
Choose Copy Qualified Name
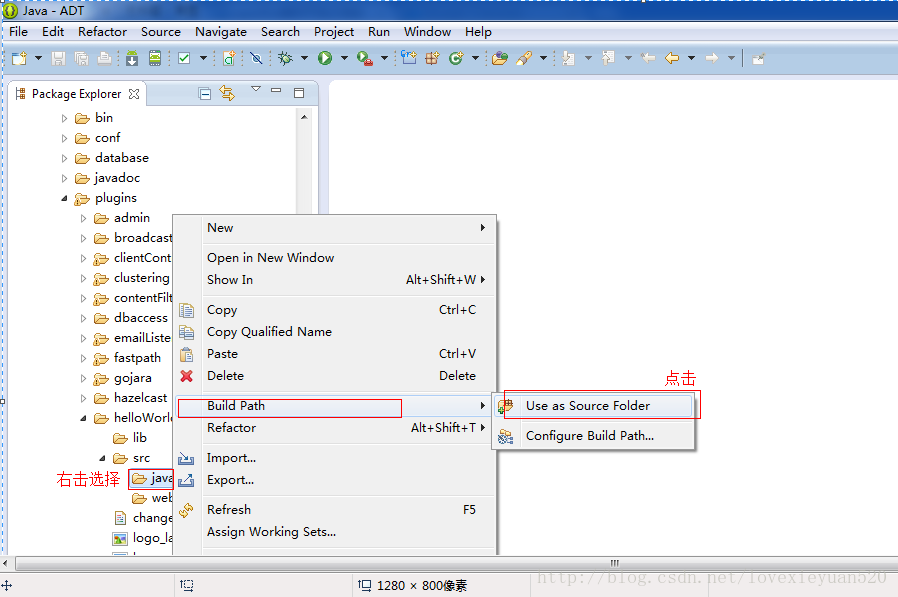point(334,332)
